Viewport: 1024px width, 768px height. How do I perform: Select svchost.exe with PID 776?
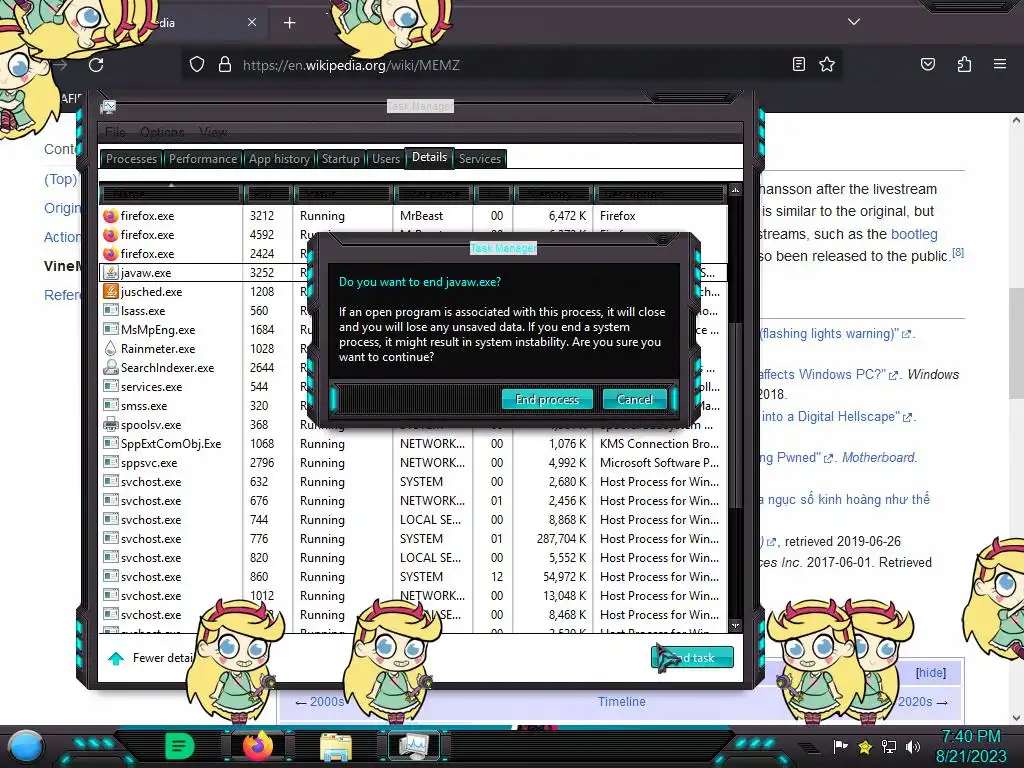coord(414,539)
